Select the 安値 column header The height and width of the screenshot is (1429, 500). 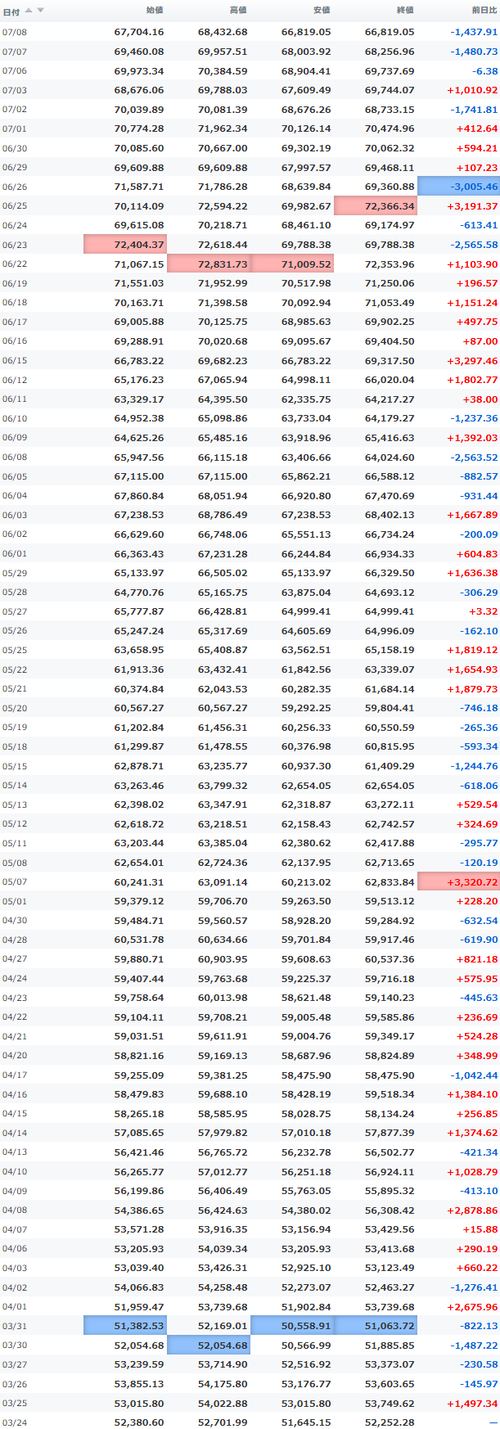[x=322, y=11]
